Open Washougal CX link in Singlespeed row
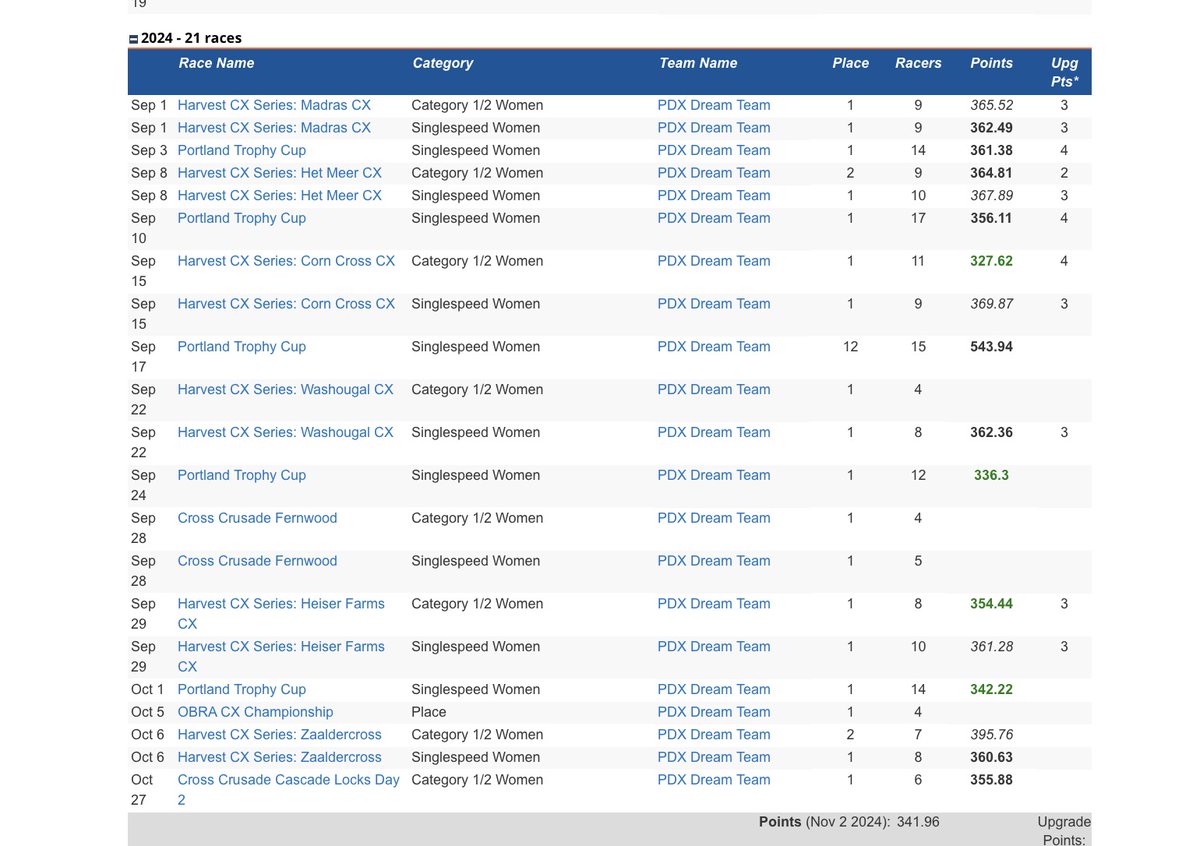 286,433
